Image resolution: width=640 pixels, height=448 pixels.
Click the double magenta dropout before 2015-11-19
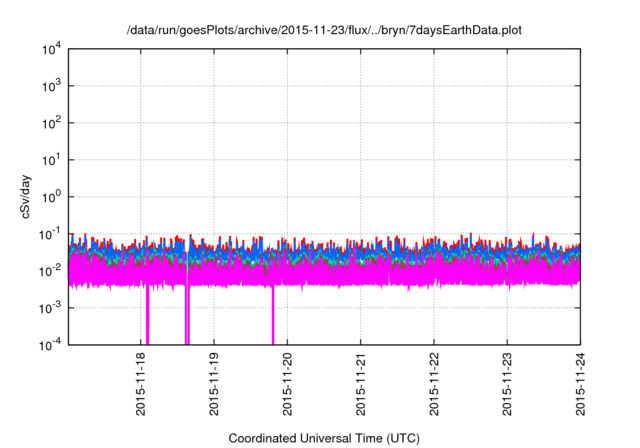187,314
